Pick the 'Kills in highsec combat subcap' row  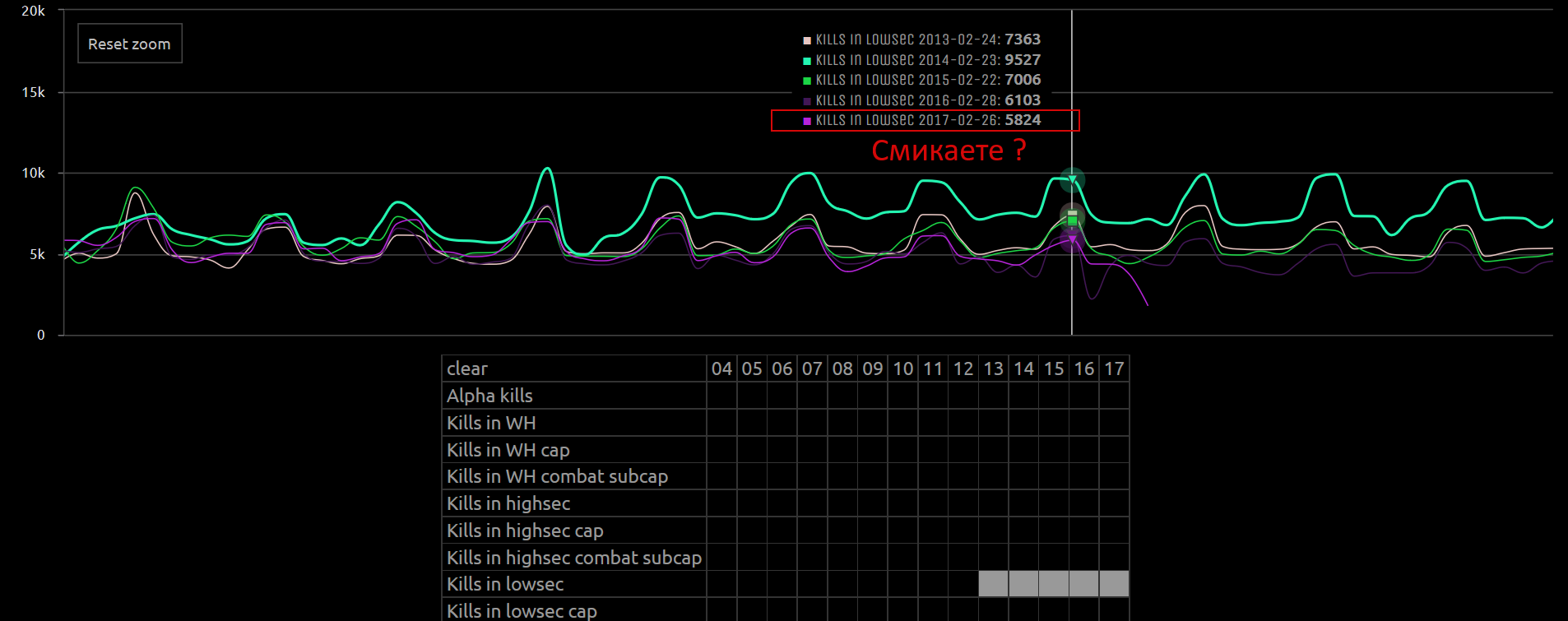pyautogui.click(x=574, y=558)
